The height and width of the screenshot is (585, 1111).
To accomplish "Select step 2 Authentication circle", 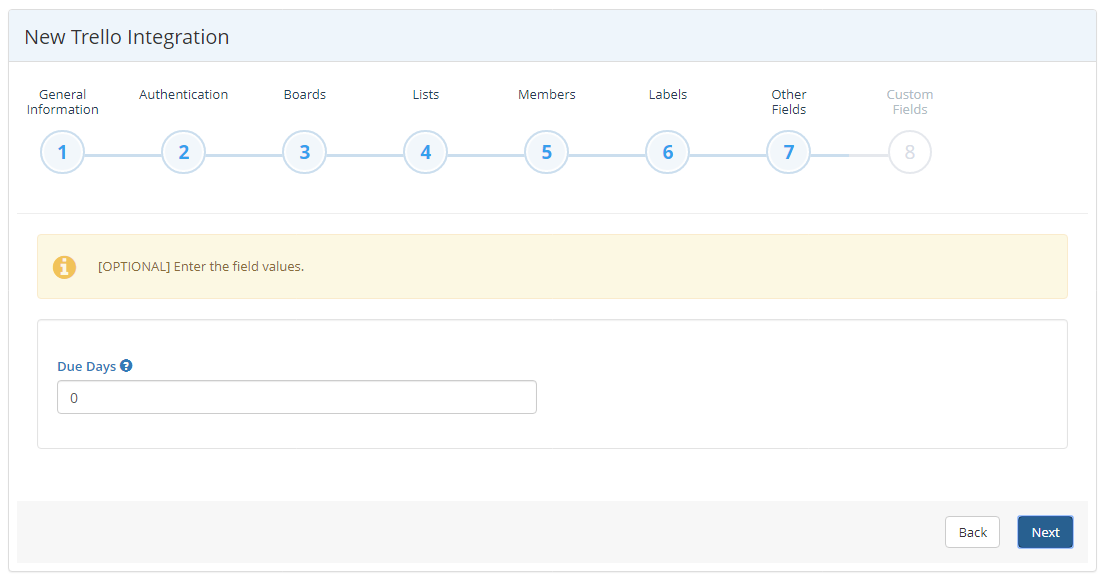I will coord(183,152).
